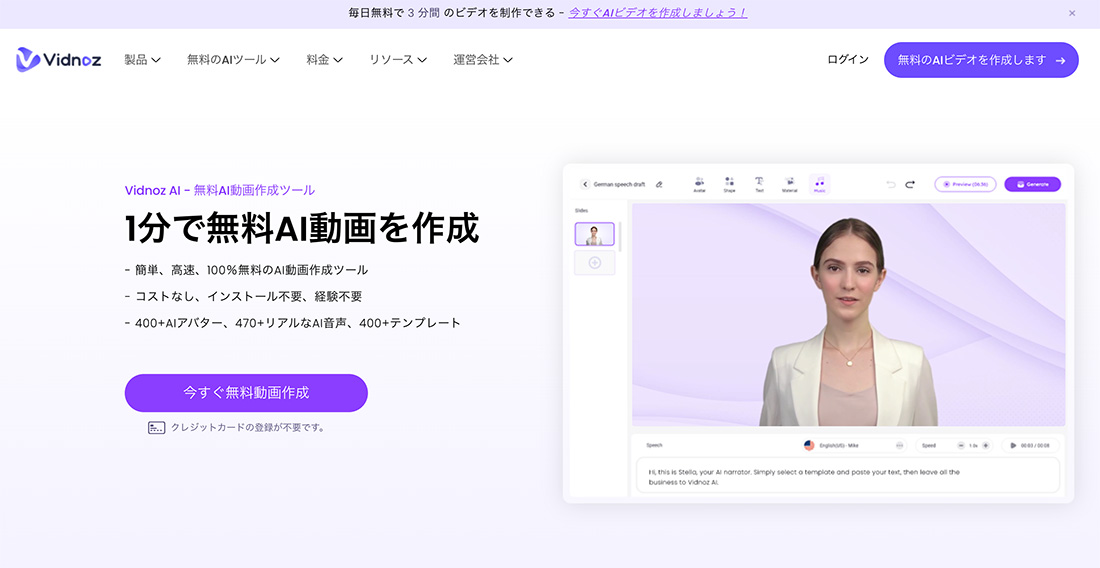Increase speech speed with plus

click(x=986, y=445)
